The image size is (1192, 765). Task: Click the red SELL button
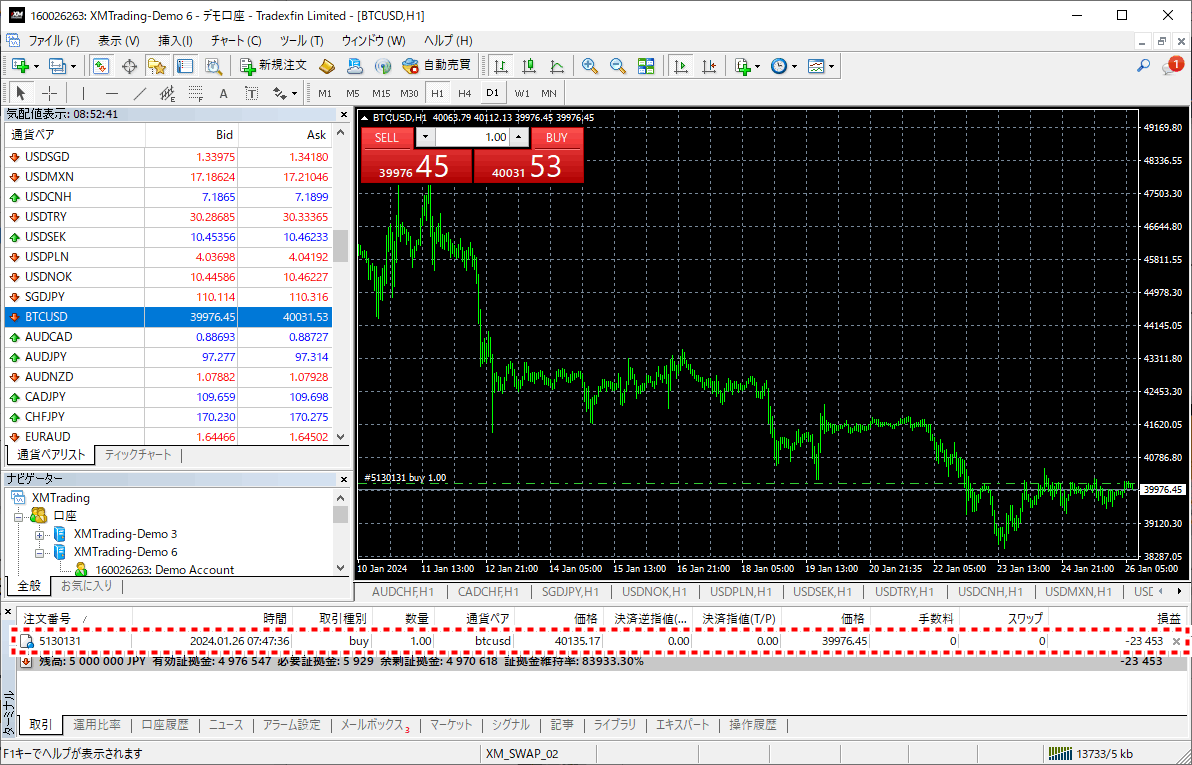[x=387, y=138]
